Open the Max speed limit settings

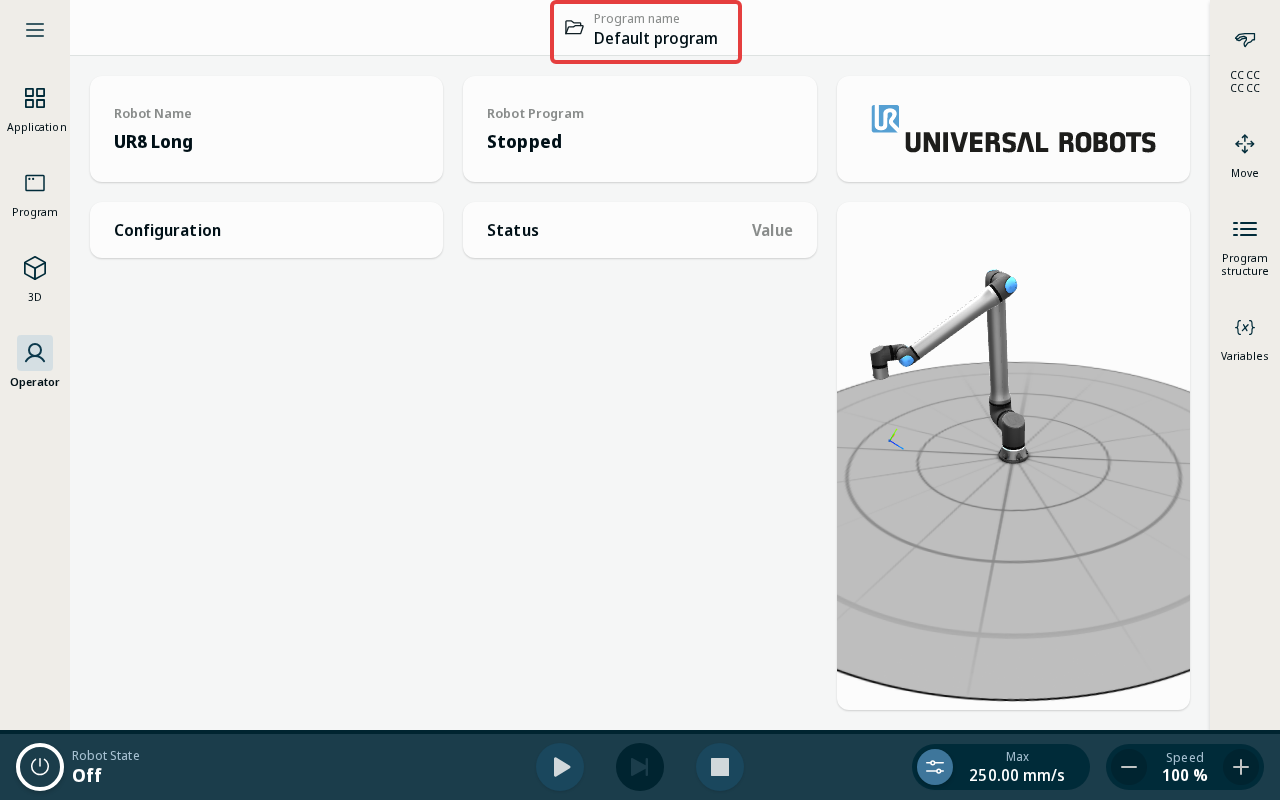click(x=935, y=767)
